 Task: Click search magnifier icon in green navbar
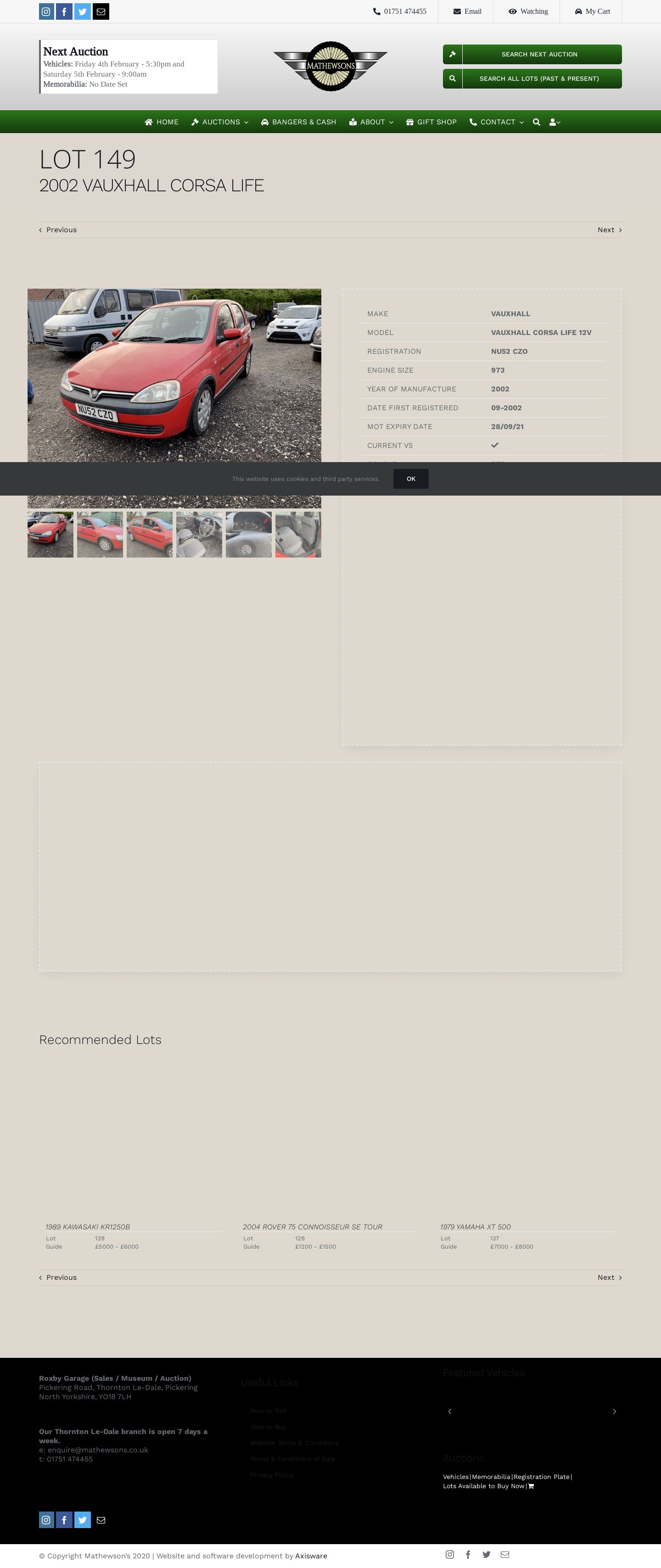pyautogui.click(x=536, y=122)
